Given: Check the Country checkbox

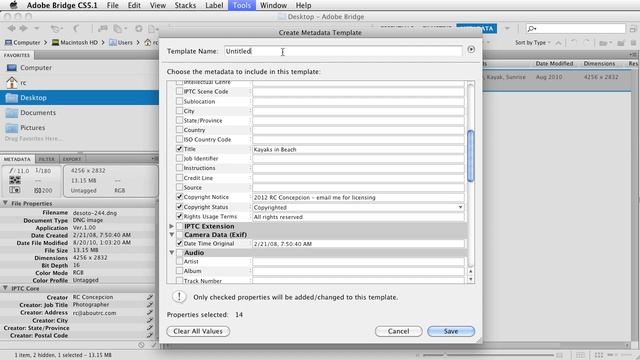Looking at the screenshot, I should pos(179,130).
